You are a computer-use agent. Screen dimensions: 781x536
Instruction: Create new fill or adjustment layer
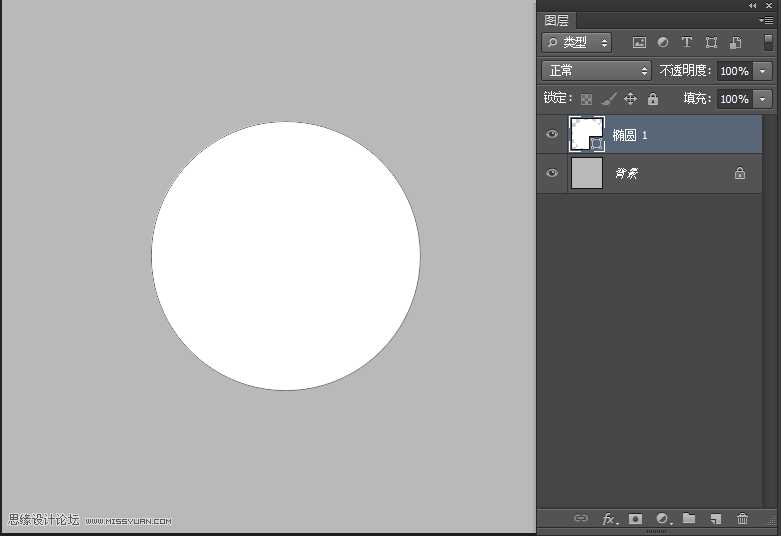point(662,519)
